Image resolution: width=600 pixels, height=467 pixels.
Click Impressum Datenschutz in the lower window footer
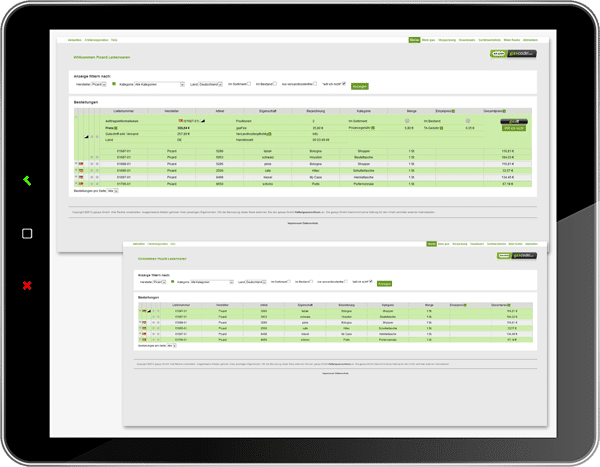[335, 373]
